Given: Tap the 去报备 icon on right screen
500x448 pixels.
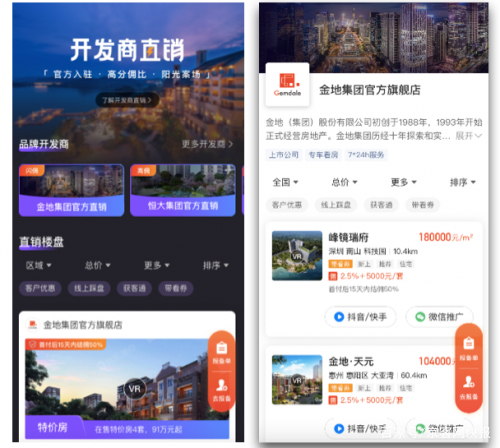Looking at the screenshot, I should coord(469,388).
